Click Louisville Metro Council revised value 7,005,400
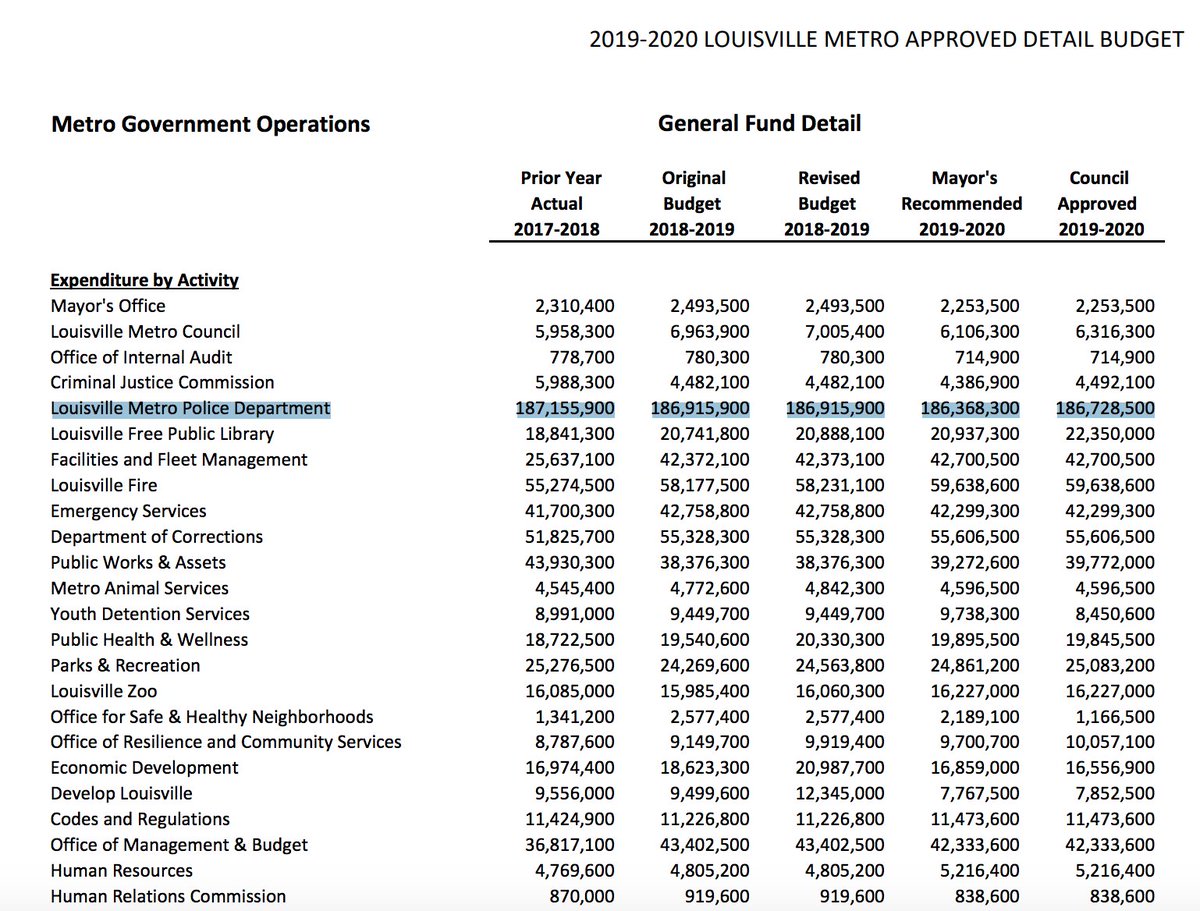This screenshot has width=1200, height=911. click(843, 331)
